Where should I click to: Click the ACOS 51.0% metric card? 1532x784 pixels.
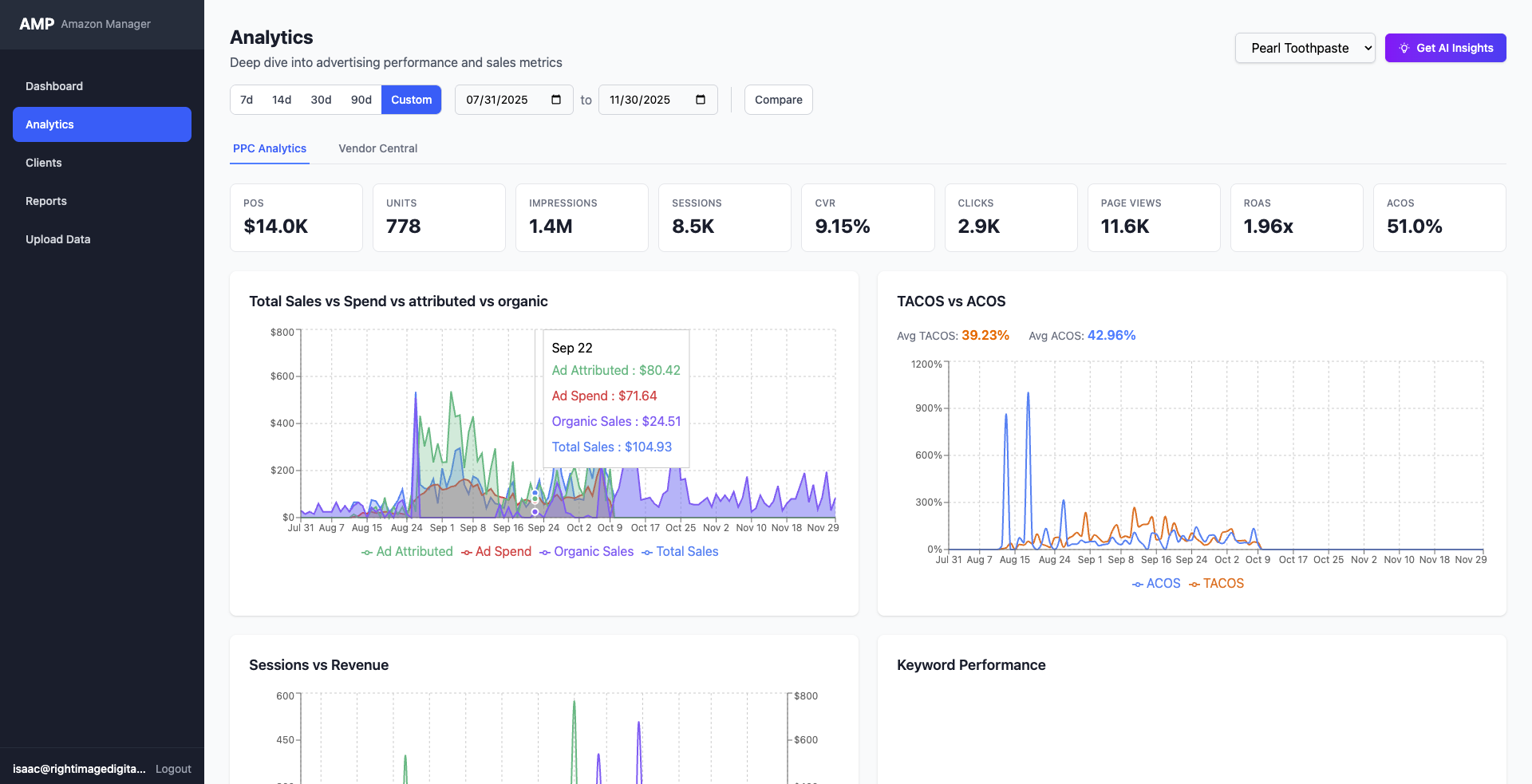[1439, 218]
